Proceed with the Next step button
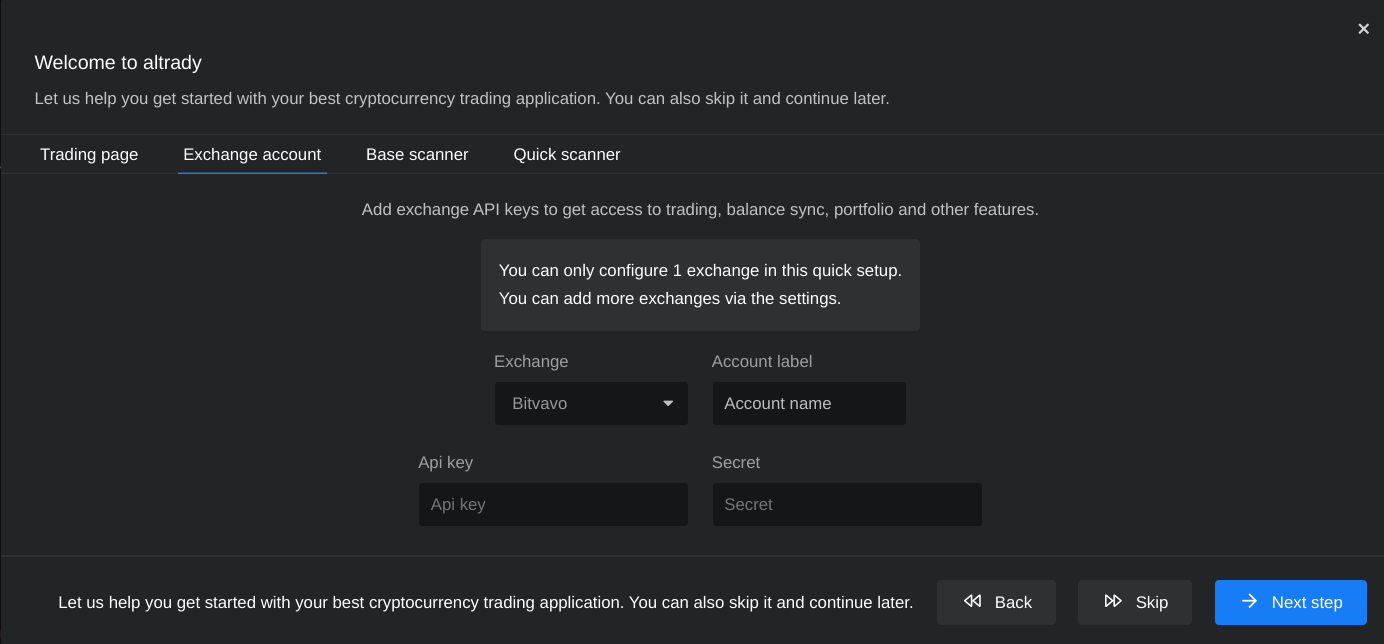This screenshot has width=1384, height=644. (x=1291, y=602)
